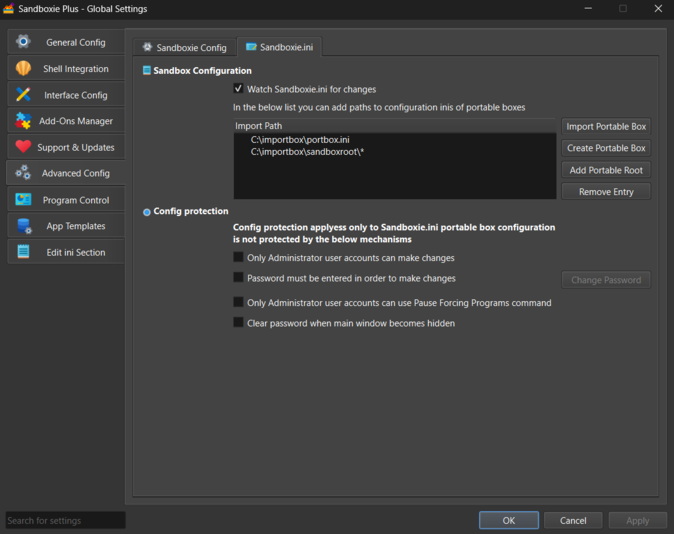Screen dimensions: 674x534
Task: Select the C:\importbox\portbox.ini entry
Action: point(300,140)
